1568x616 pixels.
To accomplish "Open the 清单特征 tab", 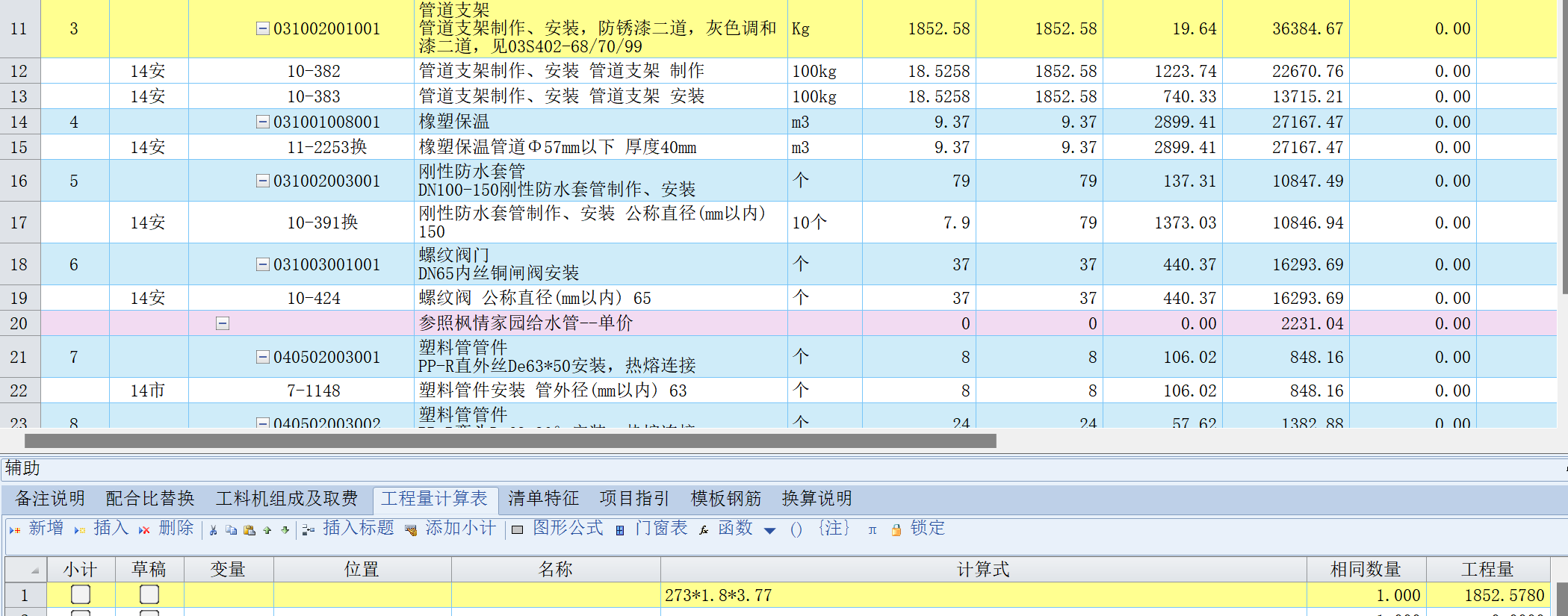I will pos(544,499).
